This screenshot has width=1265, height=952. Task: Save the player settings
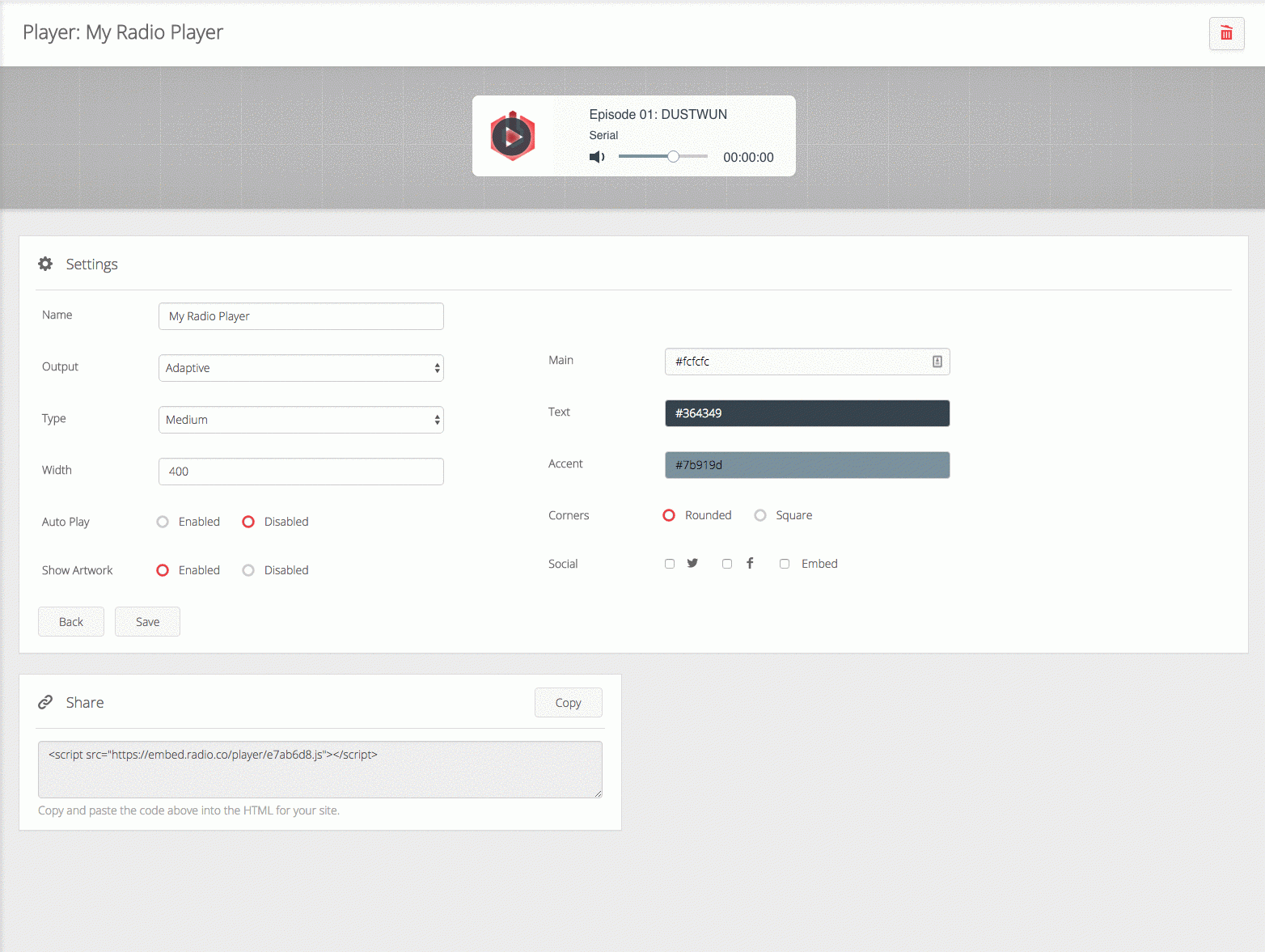tap(147, 621)
